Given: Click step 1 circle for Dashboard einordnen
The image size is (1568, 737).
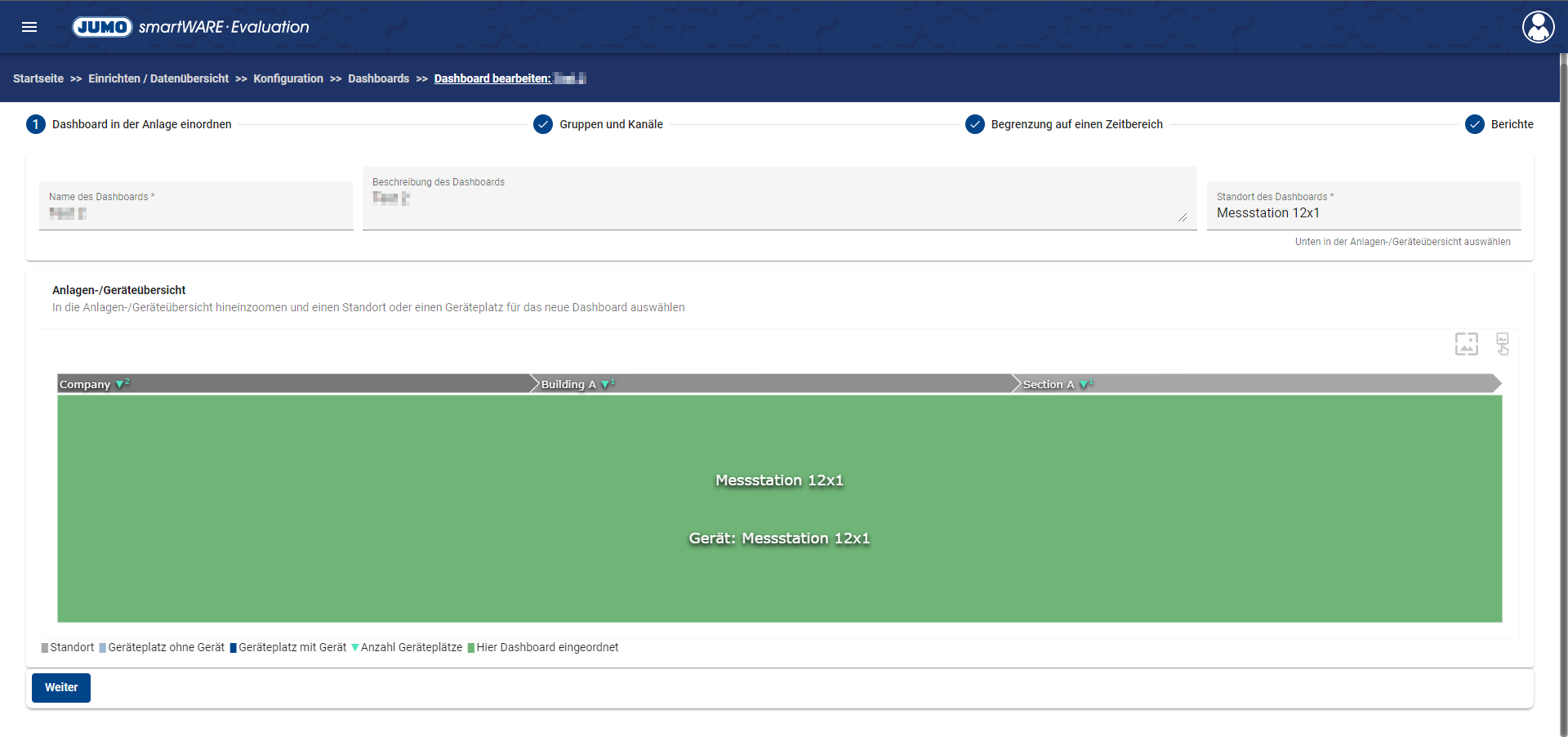Looking at the screenshot, I should coord(36,124).
